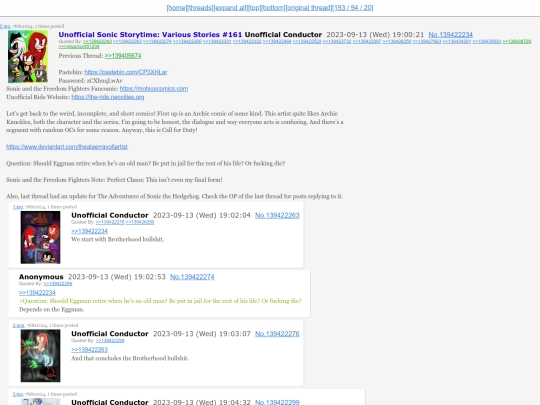Open the 0.jpg file name link
Viewport: 540px width, 405px height.
(x=5, y=26)
